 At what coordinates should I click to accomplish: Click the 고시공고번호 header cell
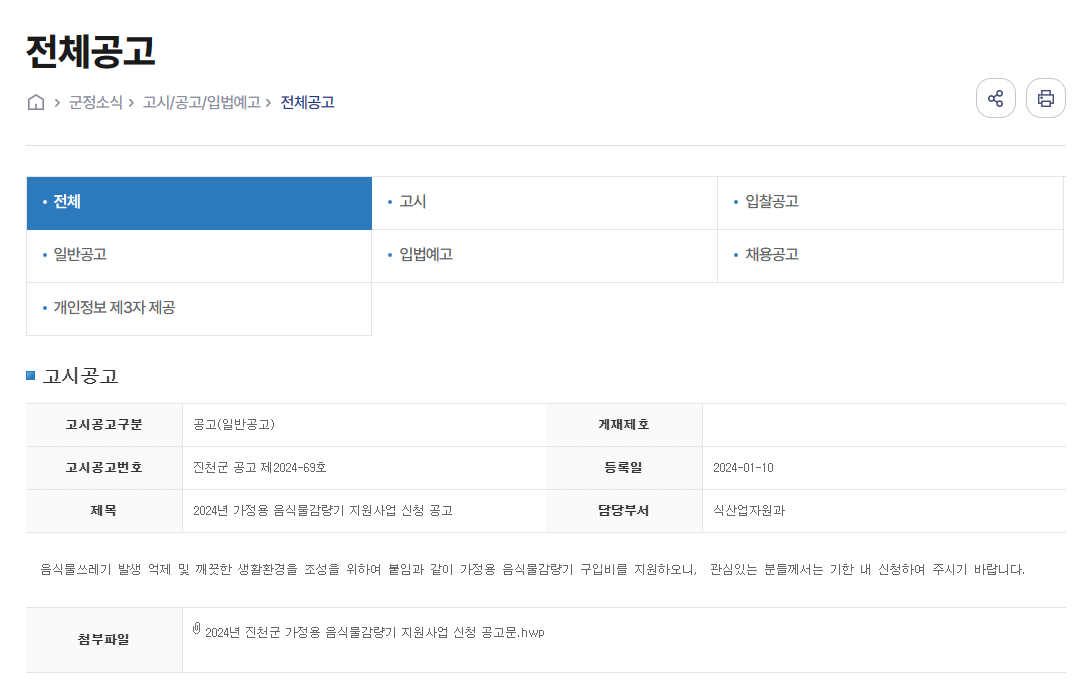[x=104, y=468]
